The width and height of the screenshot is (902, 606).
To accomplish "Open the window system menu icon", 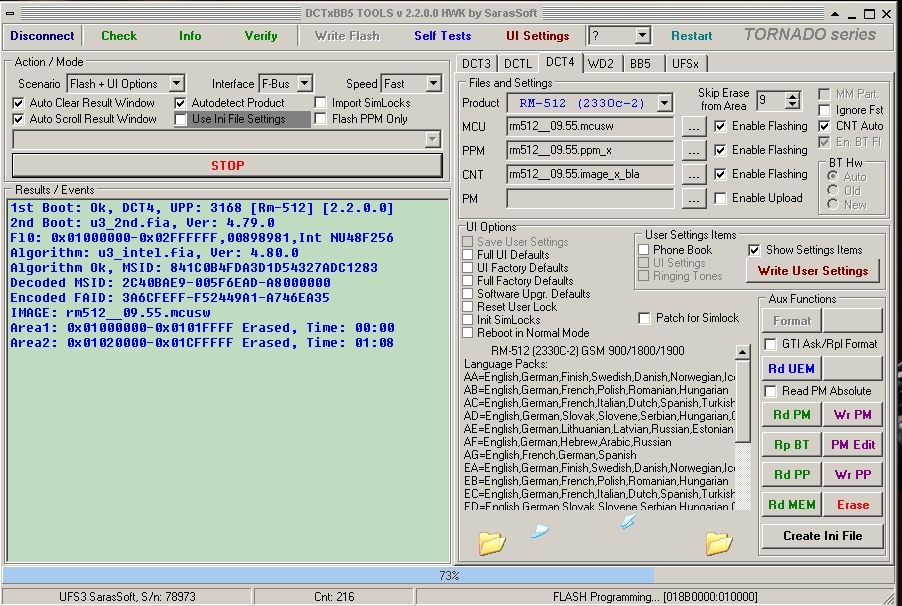I will pos(10,13).
